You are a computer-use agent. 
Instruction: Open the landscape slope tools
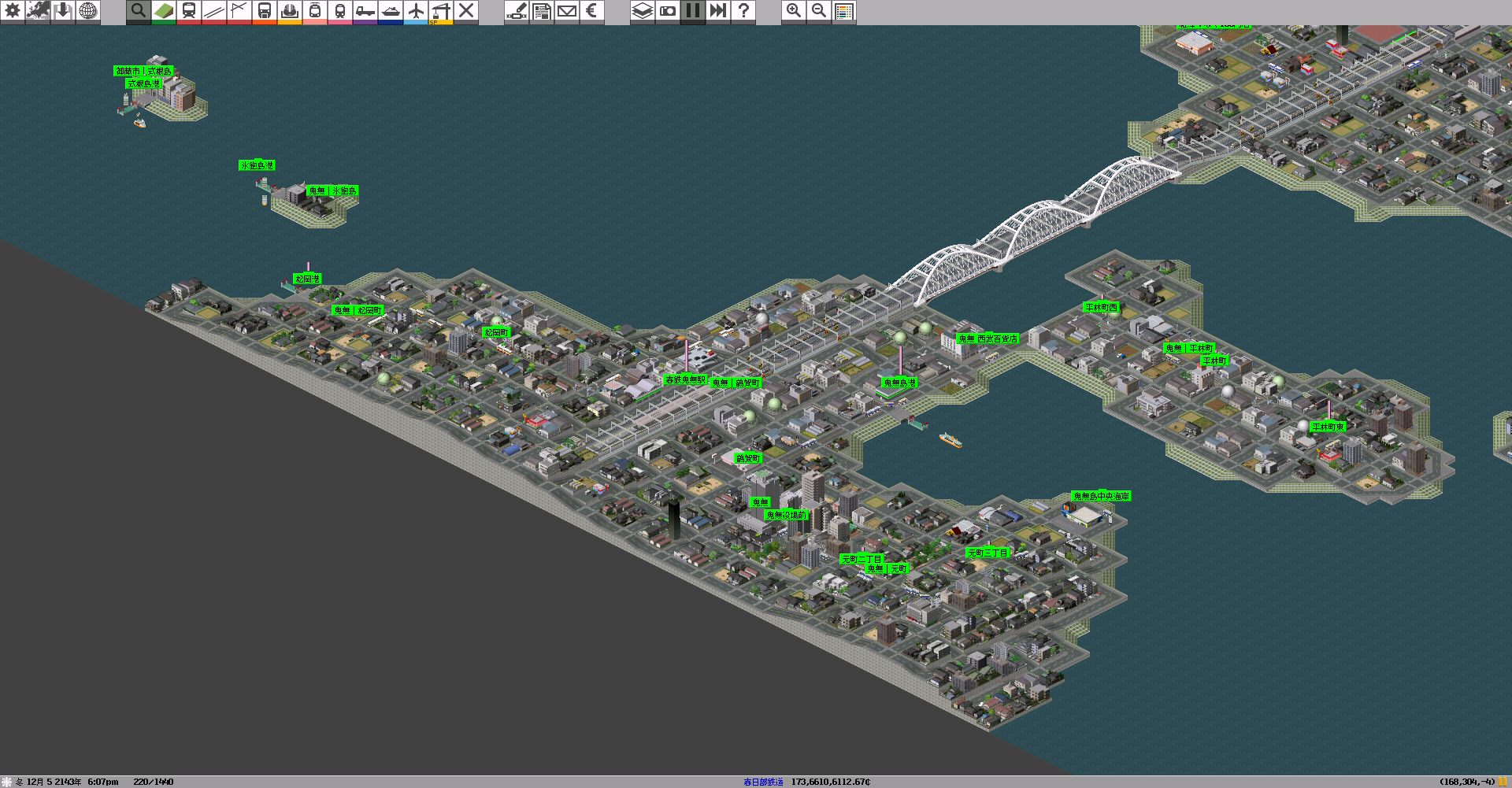[164, 12]
